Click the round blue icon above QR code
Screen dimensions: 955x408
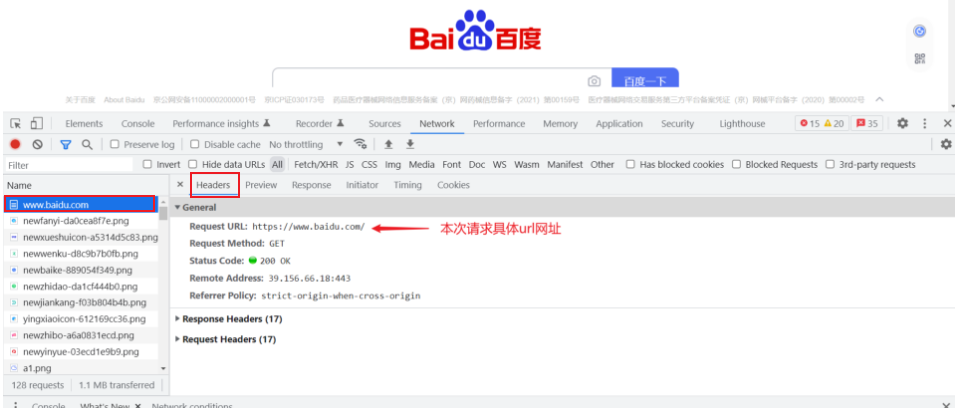[x=920, y=31]
